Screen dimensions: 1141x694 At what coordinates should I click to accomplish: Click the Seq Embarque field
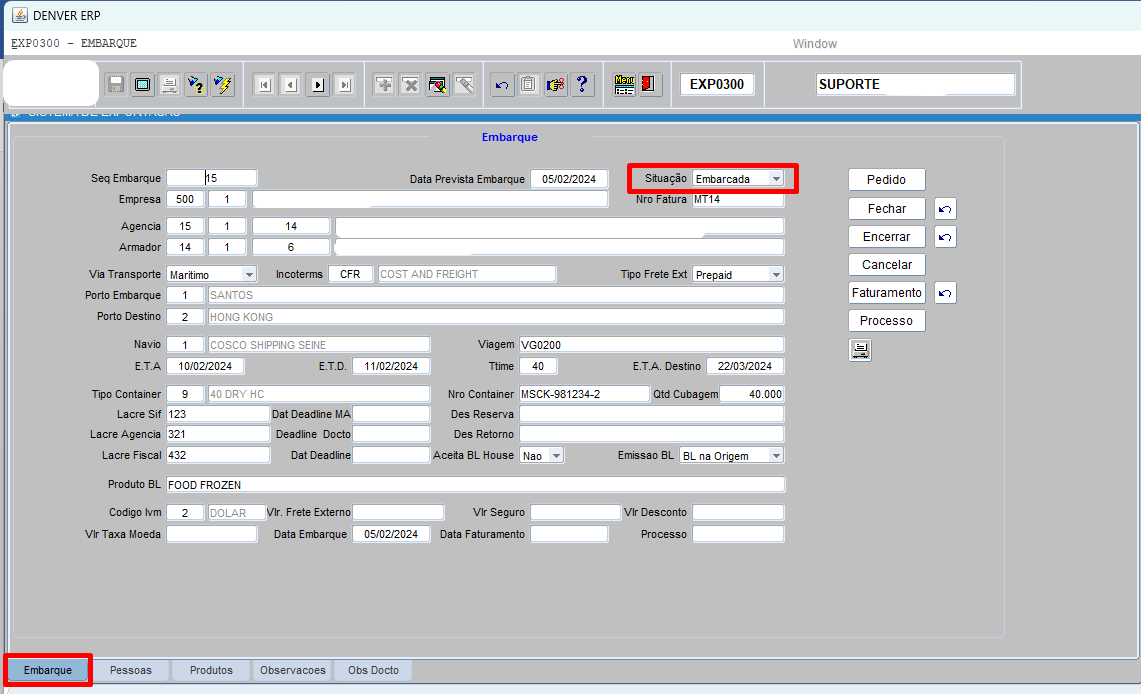tap(212, 178)
